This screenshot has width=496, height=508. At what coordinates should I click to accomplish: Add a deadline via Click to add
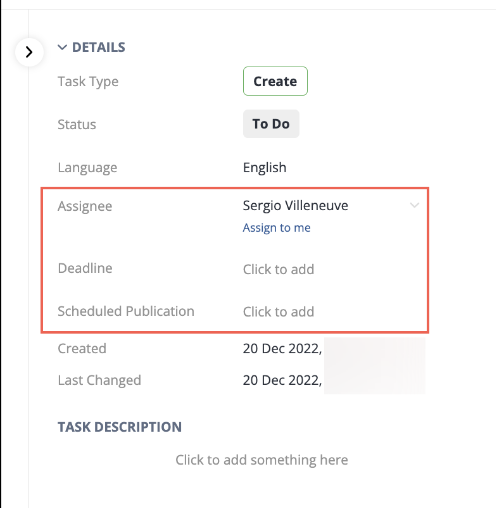coord(279,269)
